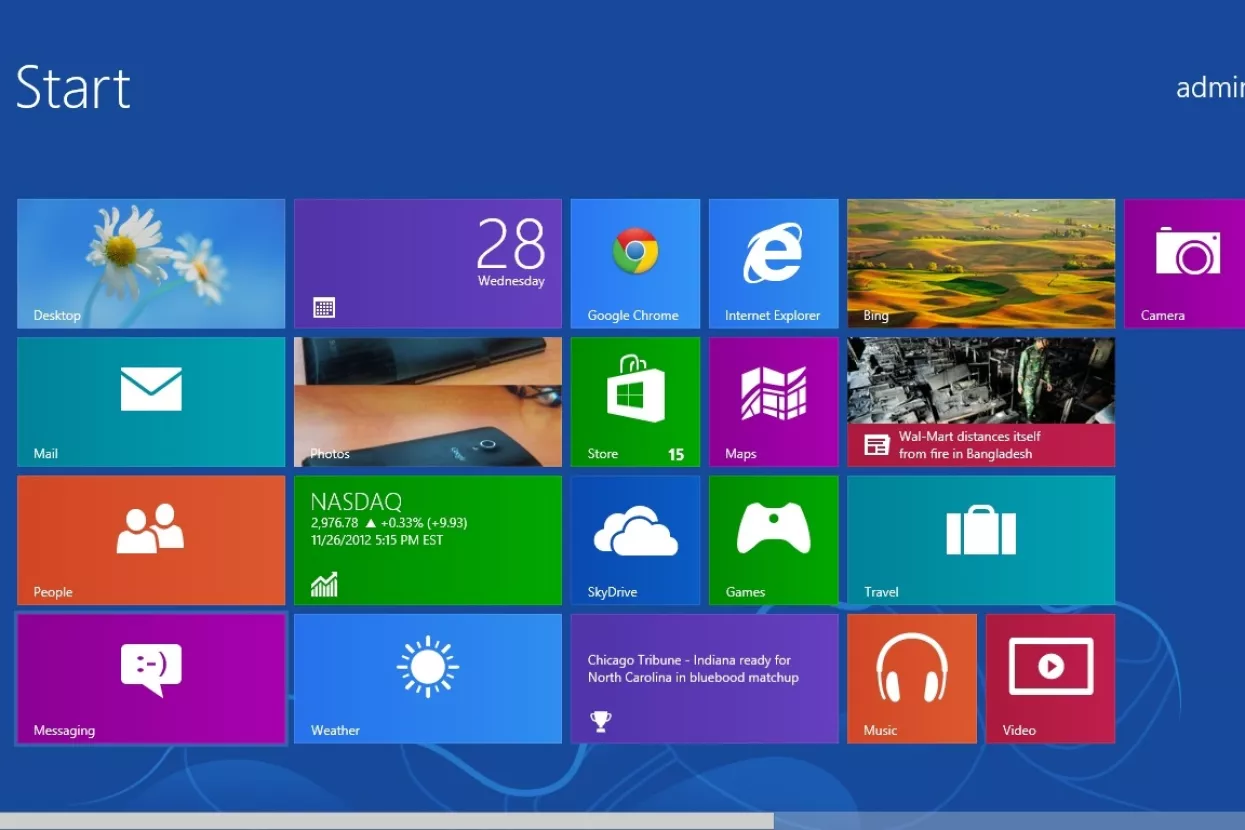Open the Store tile showing 15

pyautogui.click(x=635, y=402)
